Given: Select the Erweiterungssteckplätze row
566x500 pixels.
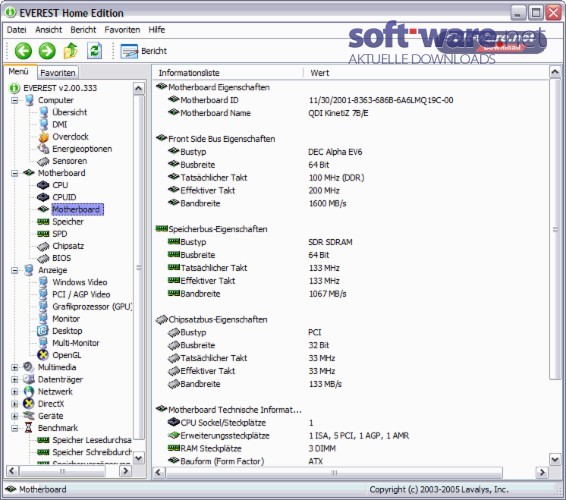Looking at the screenshot, I should [x=288, y=436].
